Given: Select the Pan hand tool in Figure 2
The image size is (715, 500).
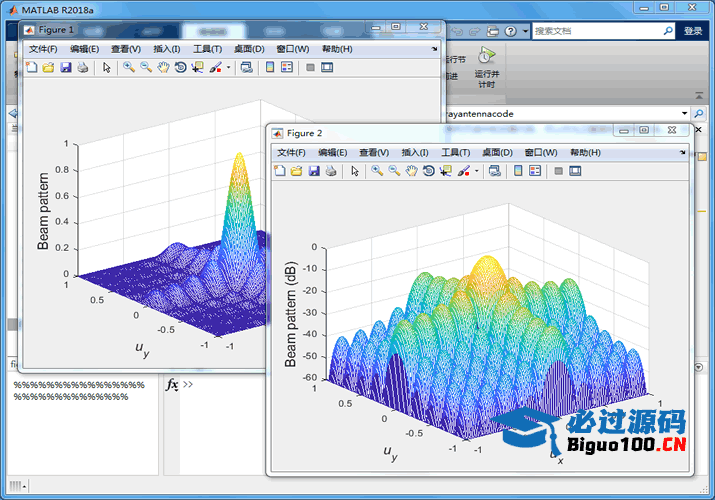Looking at the screenshot, I should coord(411,171).
